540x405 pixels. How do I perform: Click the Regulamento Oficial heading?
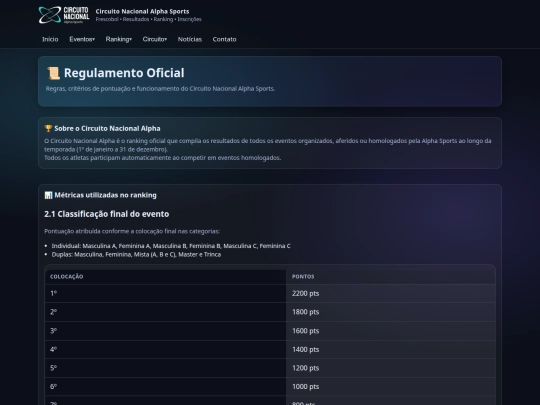[124, 73]
